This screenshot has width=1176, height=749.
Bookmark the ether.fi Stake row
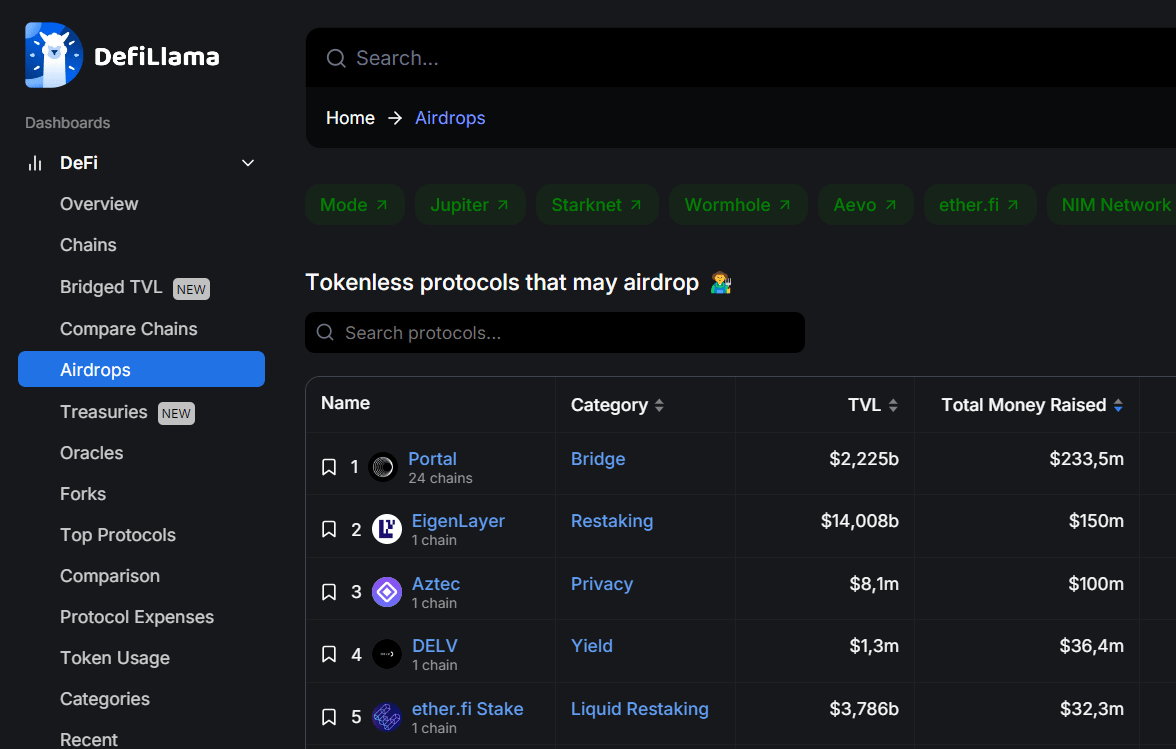tap(328, 718)
